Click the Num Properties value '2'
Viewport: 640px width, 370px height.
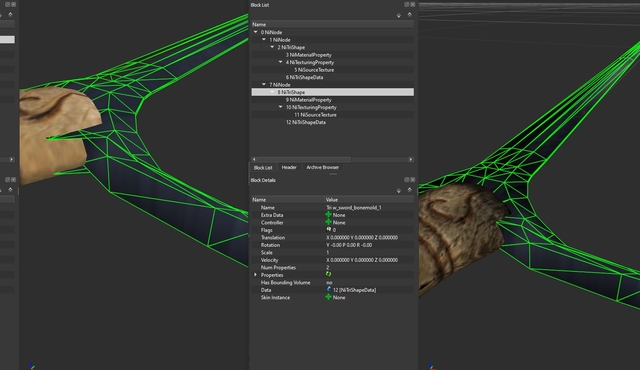[327, 267]
